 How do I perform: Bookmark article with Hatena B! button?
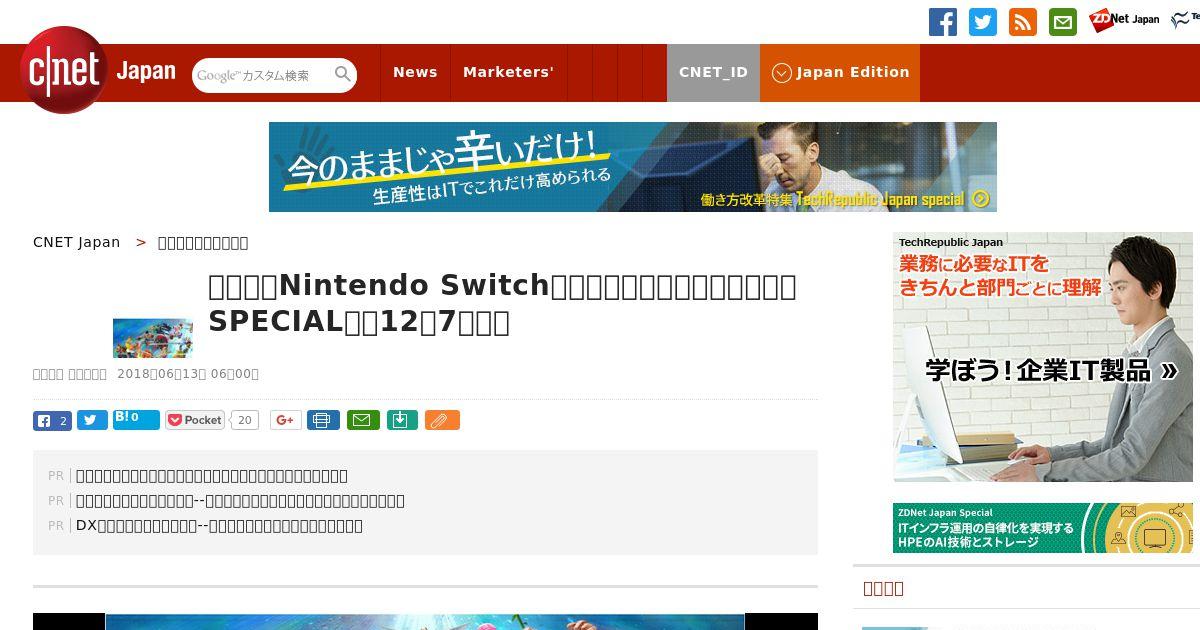pos(136,419)
